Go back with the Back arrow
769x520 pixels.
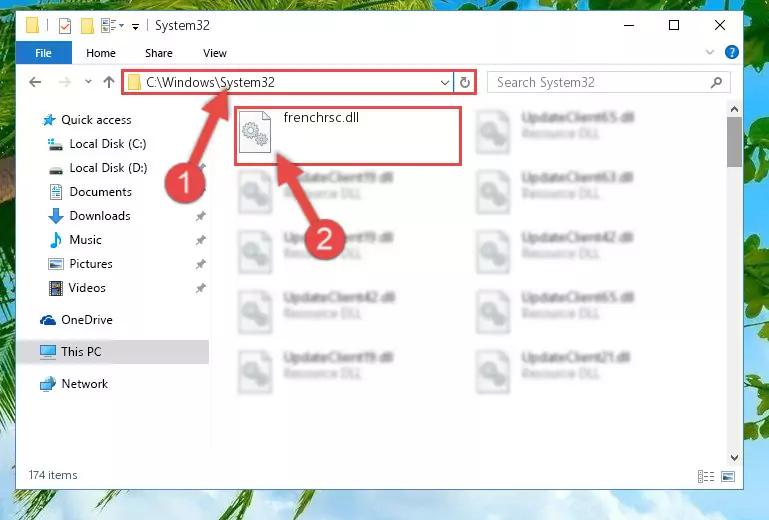[x=35, y=82]
